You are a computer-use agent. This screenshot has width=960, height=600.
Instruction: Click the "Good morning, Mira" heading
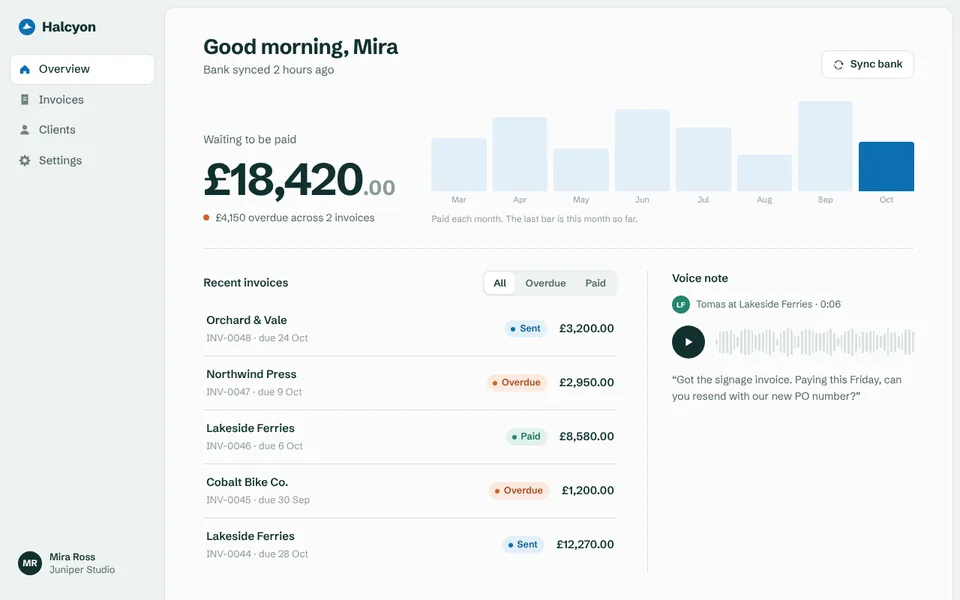(301, 47)
